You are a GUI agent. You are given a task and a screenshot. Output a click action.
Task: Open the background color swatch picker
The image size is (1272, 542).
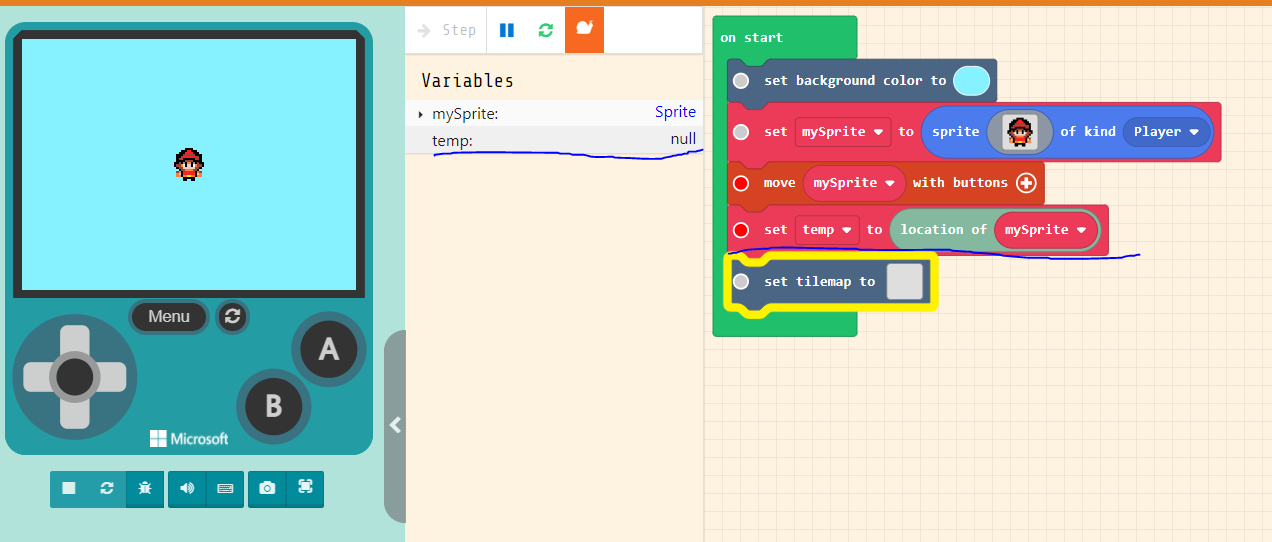(x=971, y=81)
